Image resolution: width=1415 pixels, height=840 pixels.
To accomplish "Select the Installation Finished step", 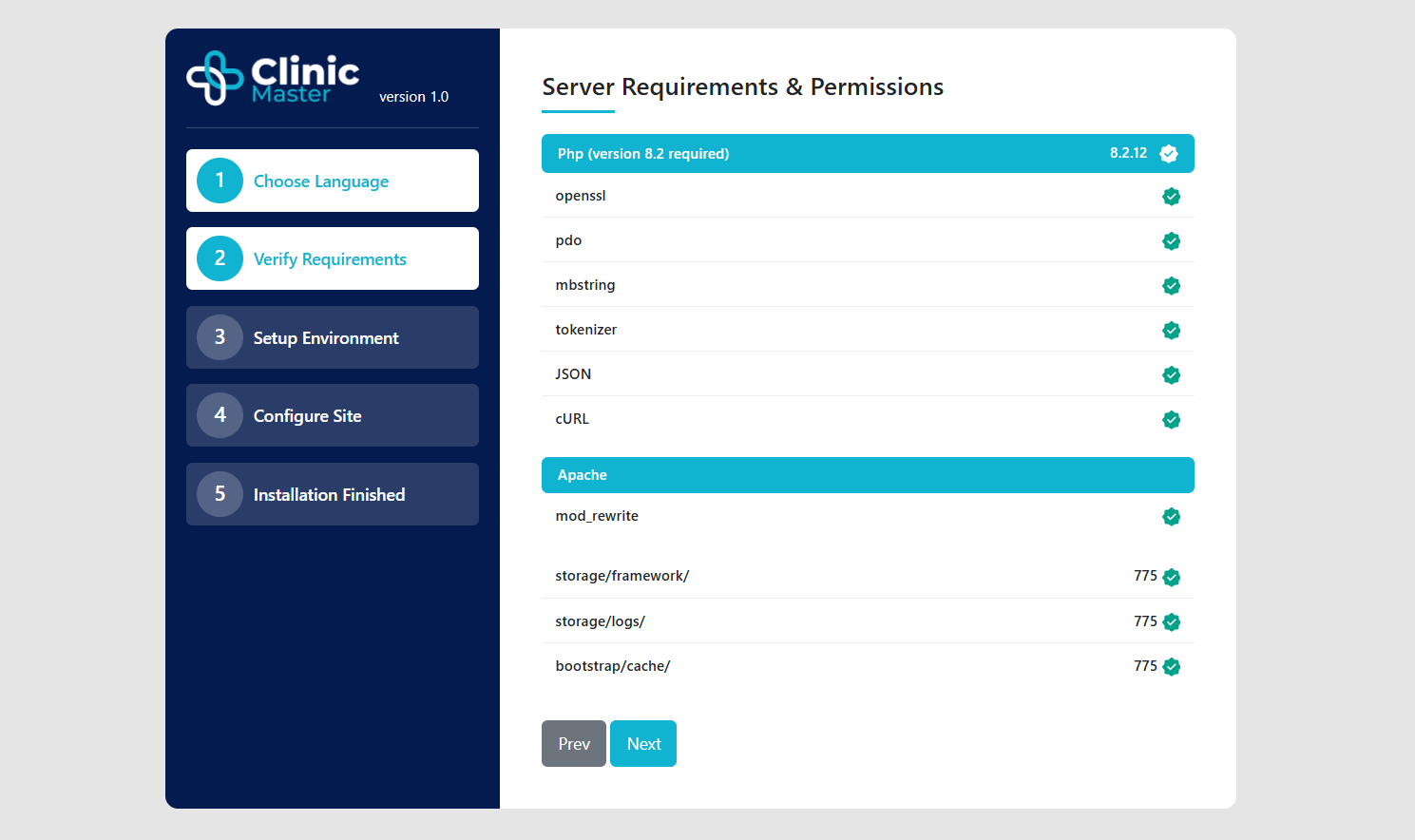I will pyautogui.click(x=332, y=494).
